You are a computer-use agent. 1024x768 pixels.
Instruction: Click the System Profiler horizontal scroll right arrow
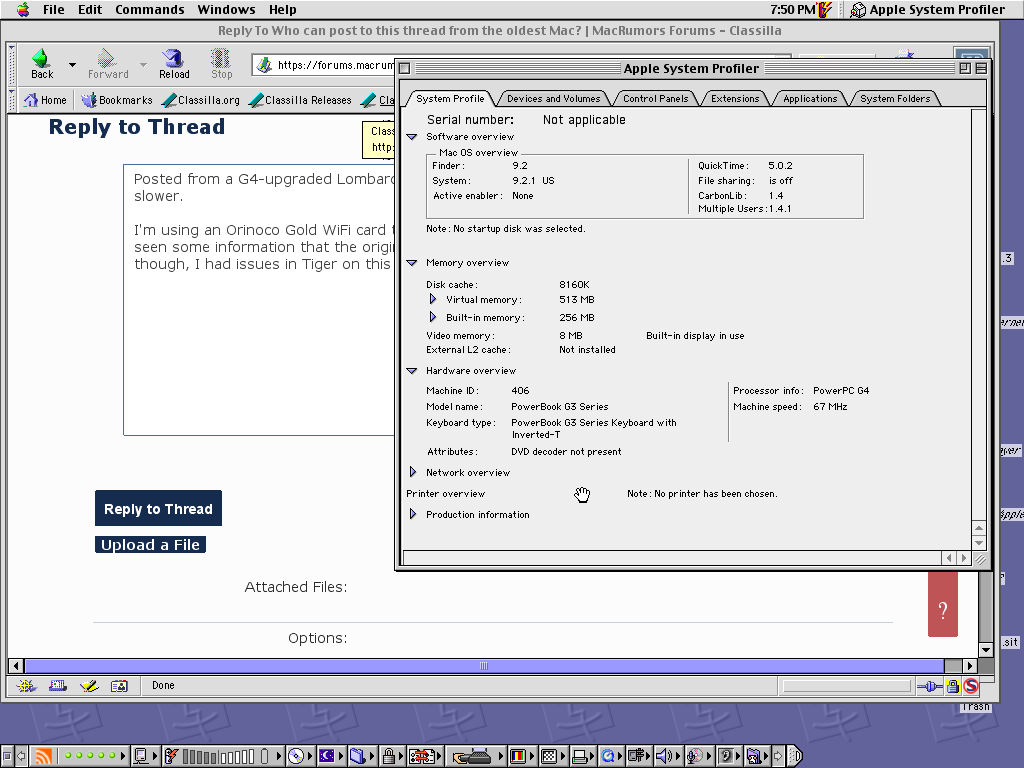(x=964, y=558)
